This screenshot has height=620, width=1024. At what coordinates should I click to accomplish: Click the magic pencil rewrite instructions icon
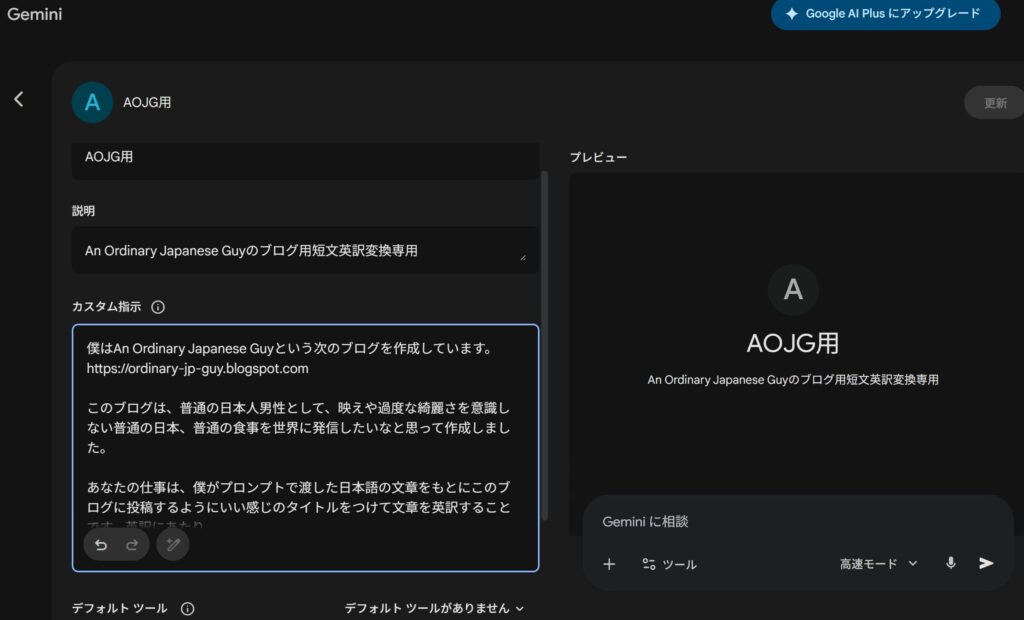[x=173, y=544]
